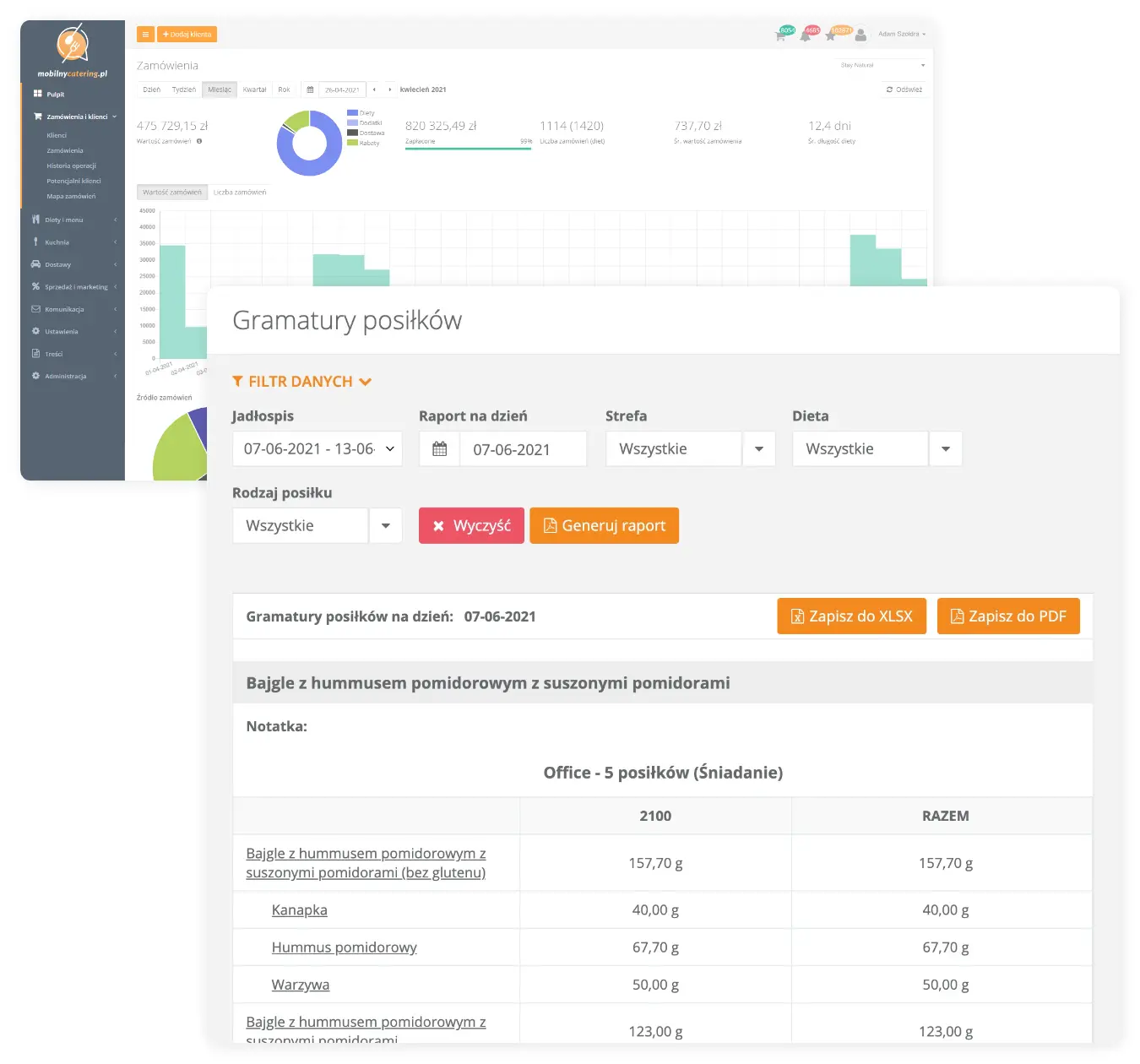Click the shopping cart notification icon

pyautogui.click(x=780, y=35)
